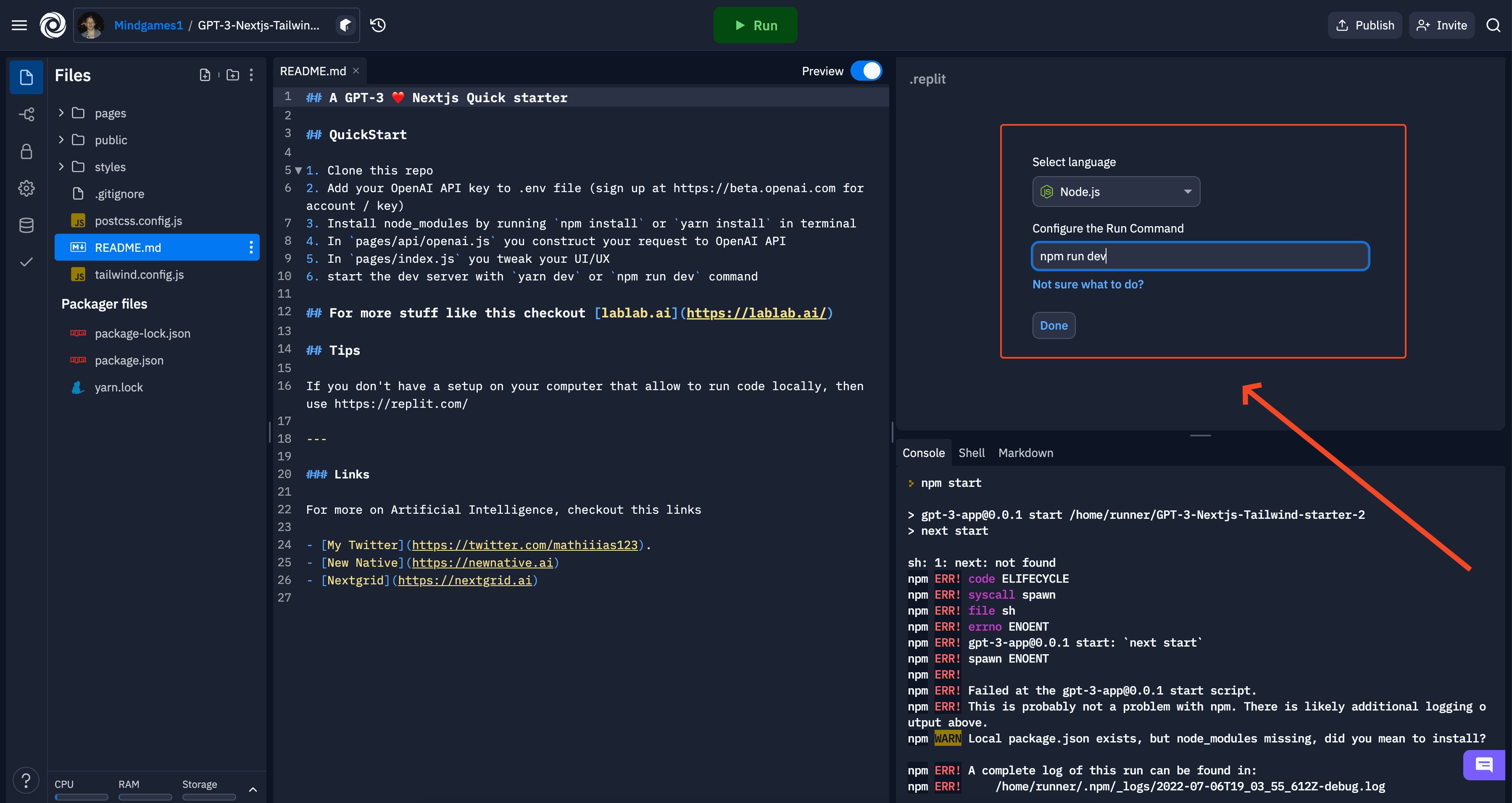Open the .gitignore file
Viewport: 1512px width, 803px height.
coord(157,194)
